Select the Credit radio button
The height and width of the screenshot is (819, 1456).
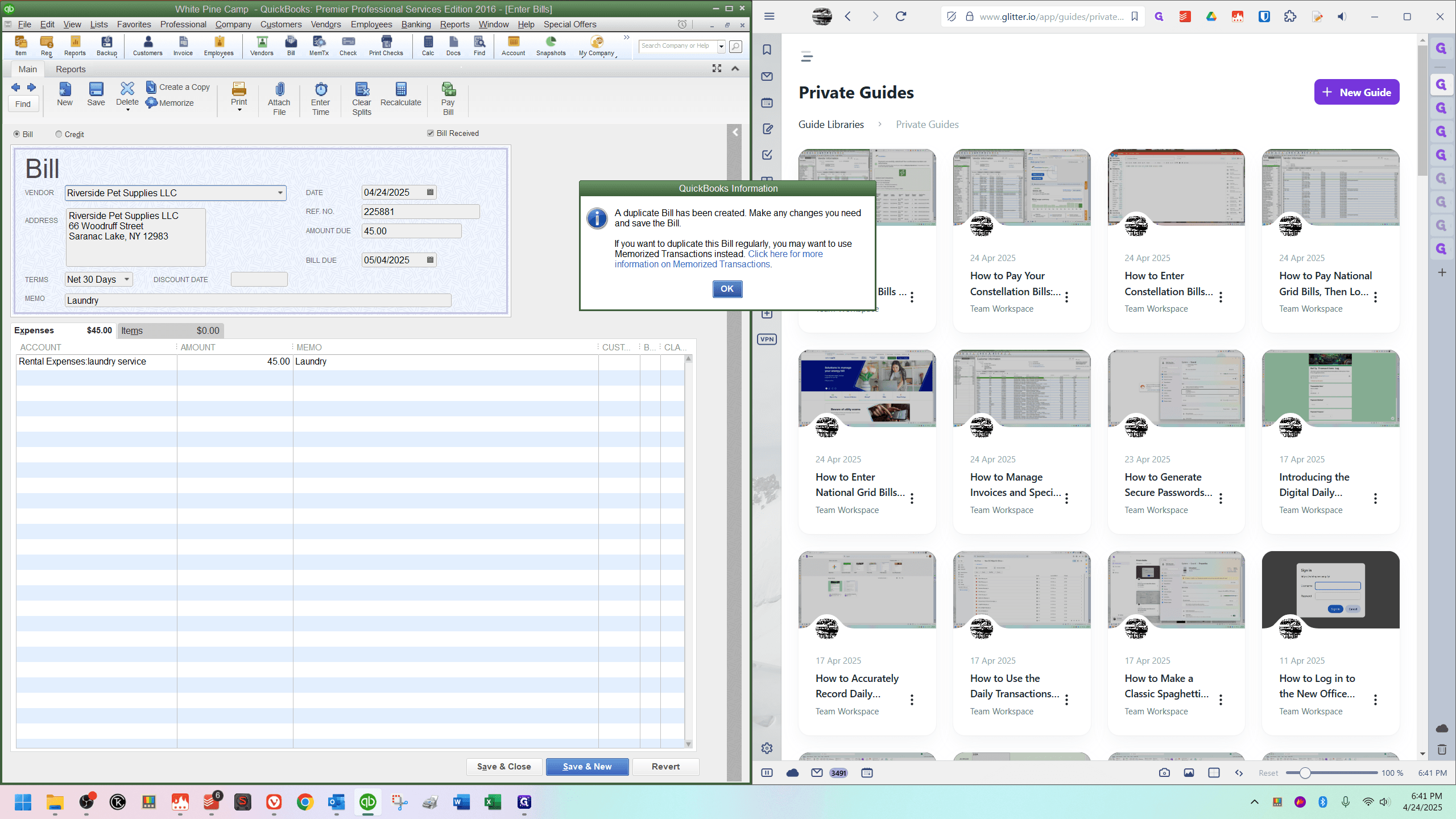coord(59,134)
